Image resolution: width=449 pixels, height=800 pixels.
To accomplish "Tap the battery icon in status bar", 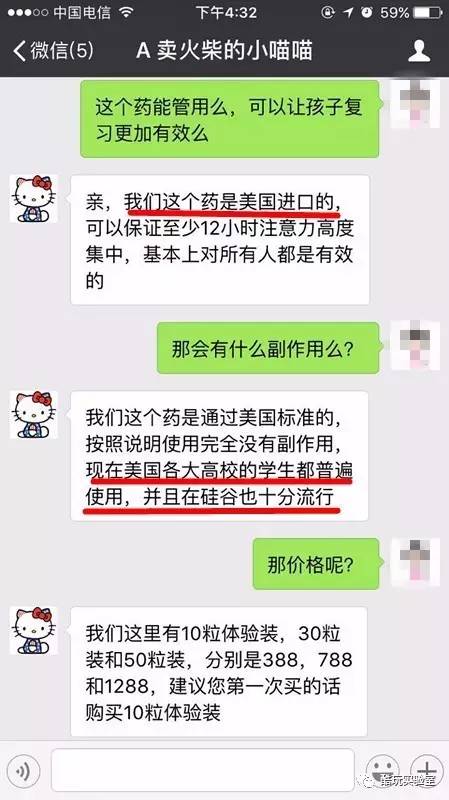I will tap(428, 12).
